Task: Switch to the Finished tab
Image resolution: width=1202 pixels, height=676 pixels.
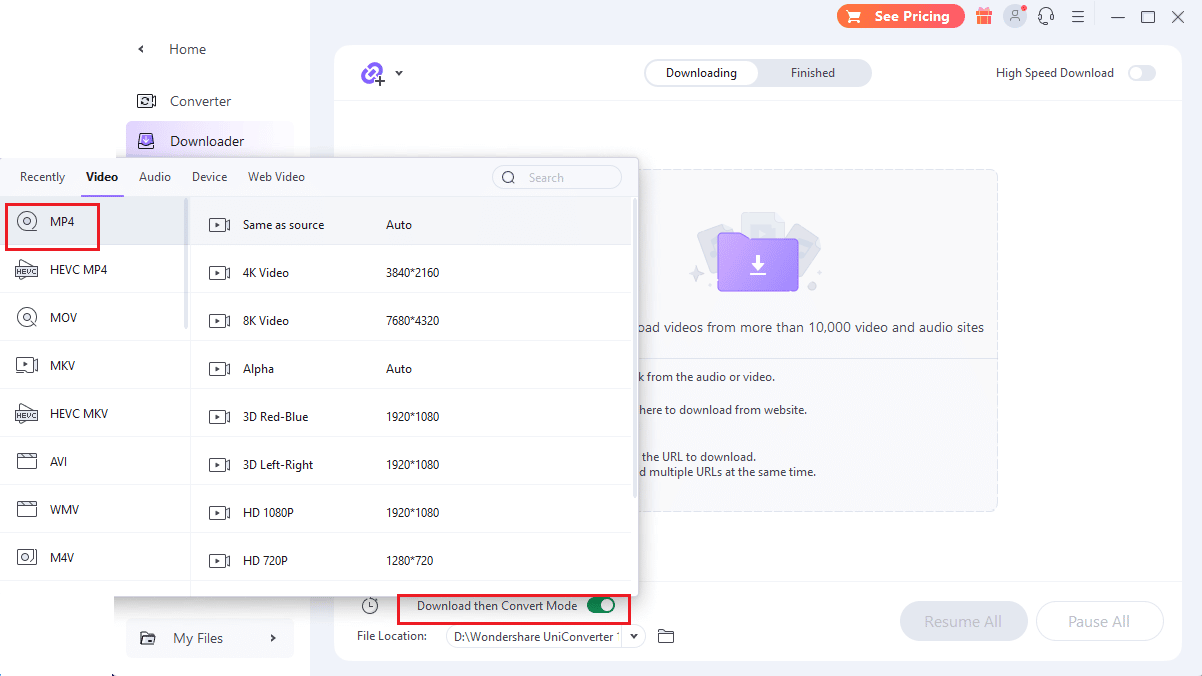Action: (813, 73)
